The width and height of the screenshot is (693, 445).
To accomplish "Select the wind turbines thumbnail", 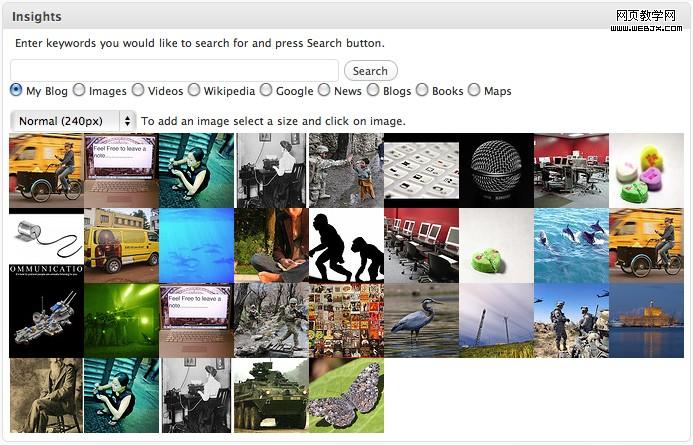I will pyautogui.click(x=496, y=320).
